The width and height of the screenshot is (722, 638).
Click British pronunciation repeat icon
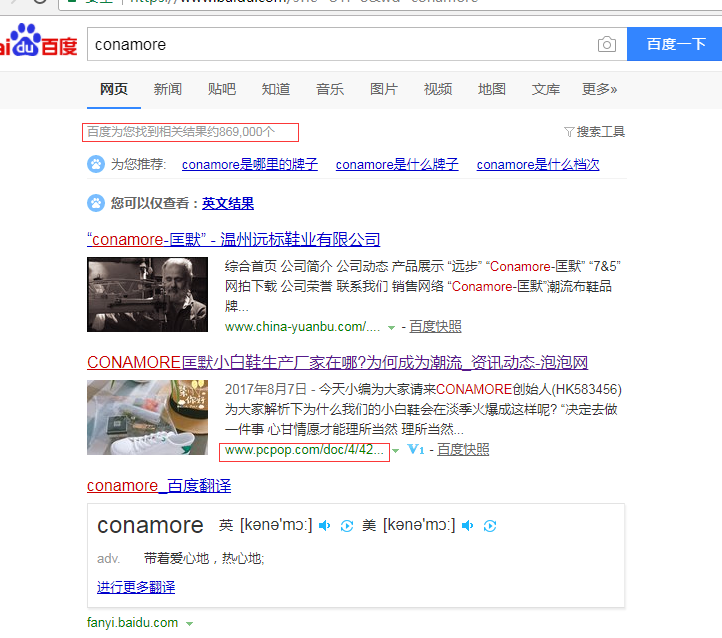pos(347,526)
